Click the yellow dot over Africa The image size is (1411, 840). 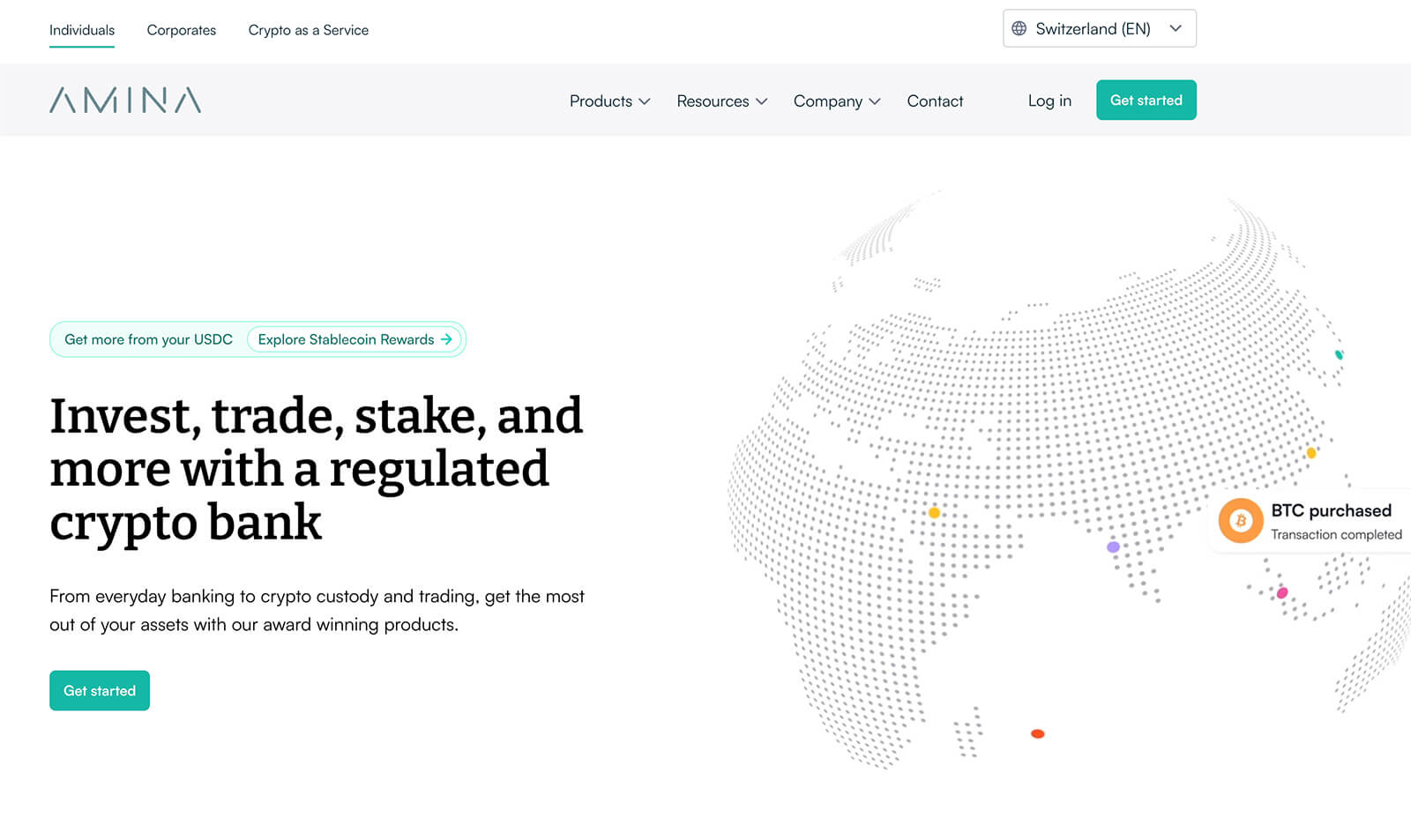[934, 513]
